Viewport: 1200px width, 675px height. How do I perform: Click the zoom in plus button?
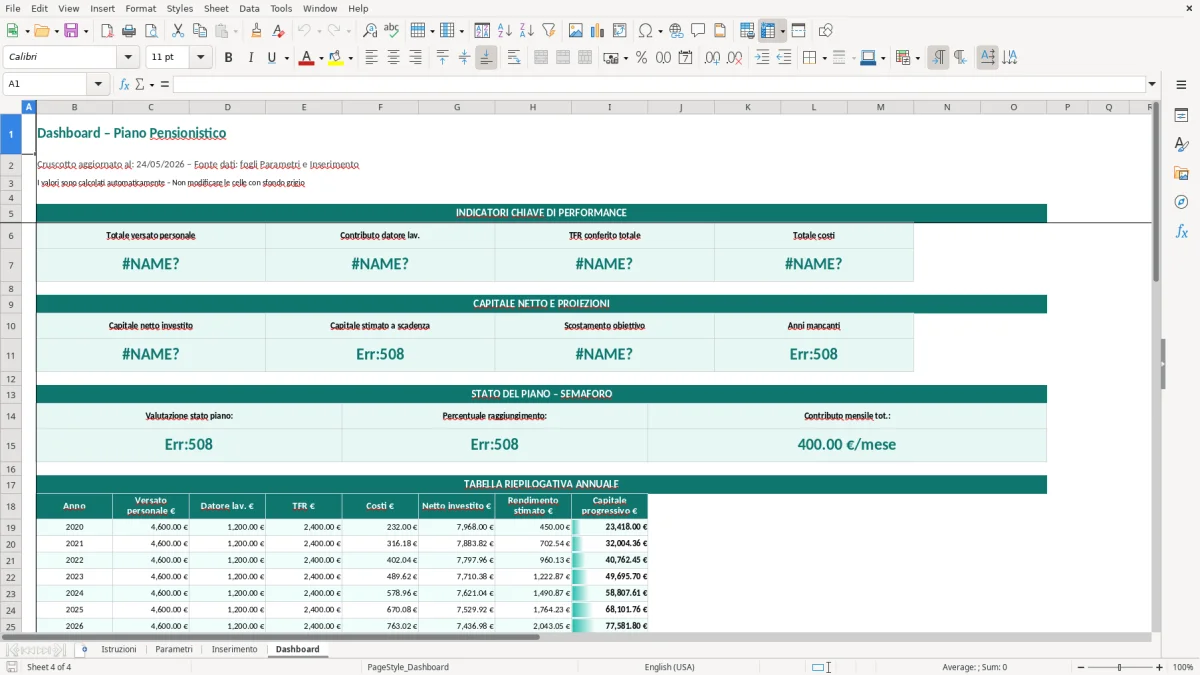tap(1160, 667)
